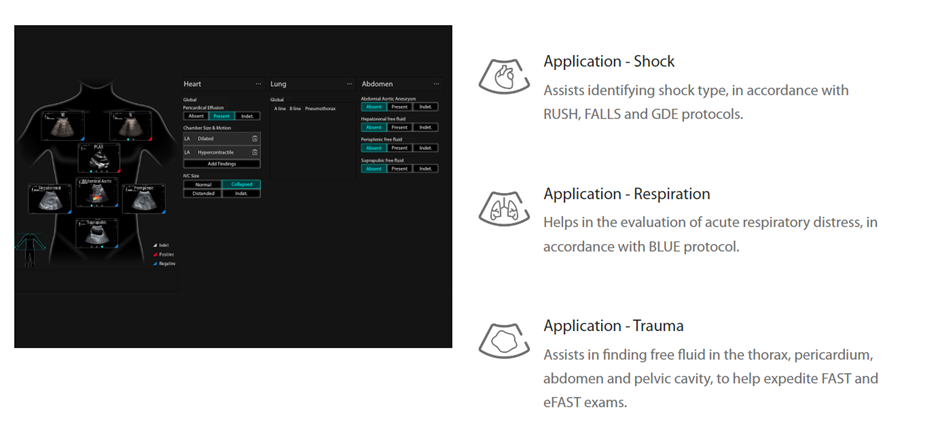Open the left-chest lung ultrasound thumbnail

click(131, 125)
